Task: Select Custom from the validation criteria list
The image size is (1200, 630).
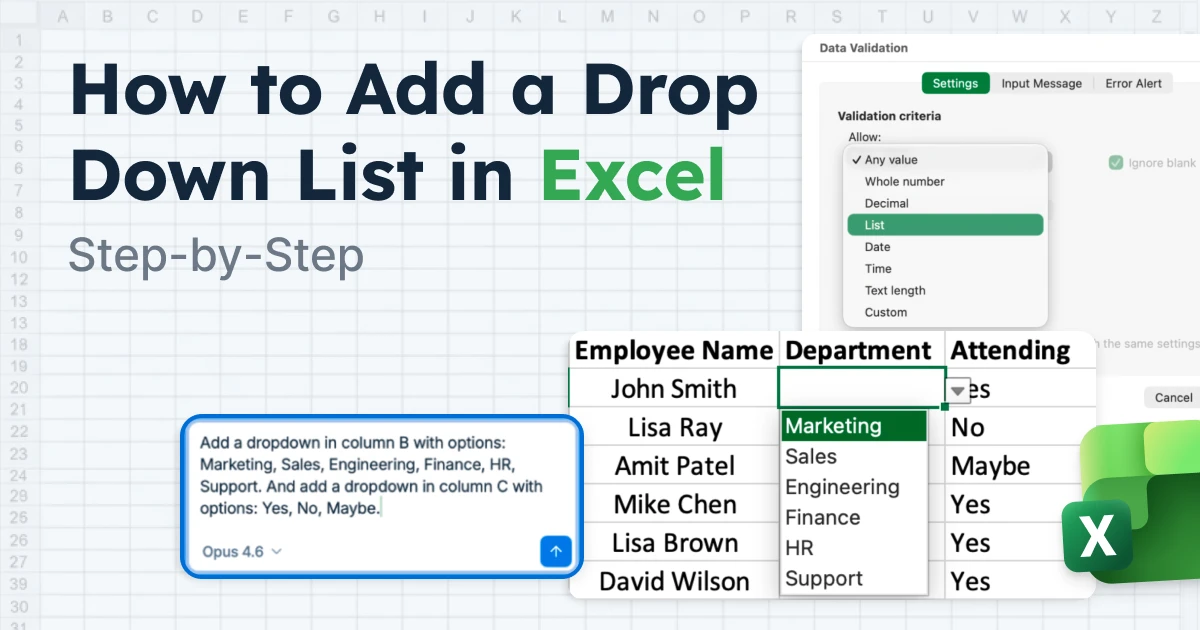Action: coord(886,312)
